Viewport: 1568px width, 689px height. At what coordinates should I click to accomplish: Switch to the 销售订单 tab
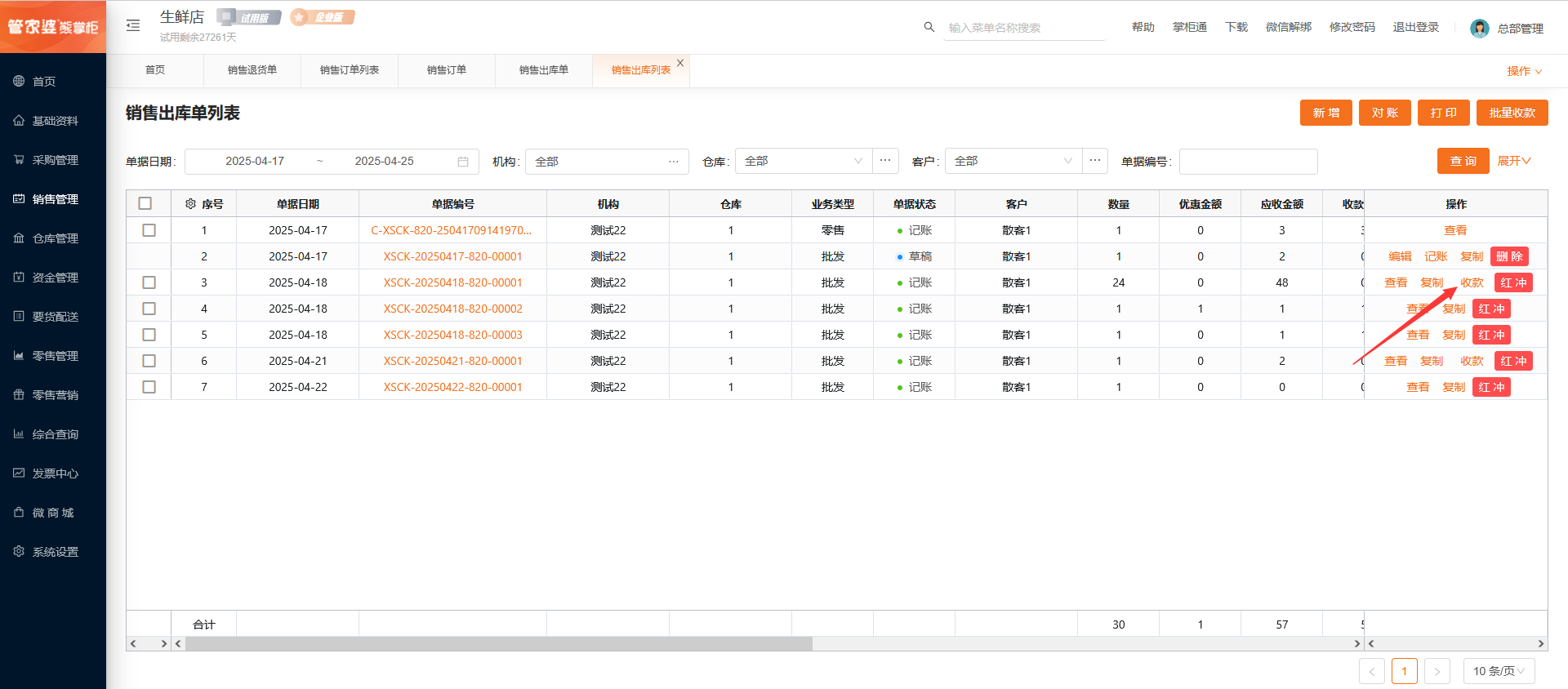(446, 70)
